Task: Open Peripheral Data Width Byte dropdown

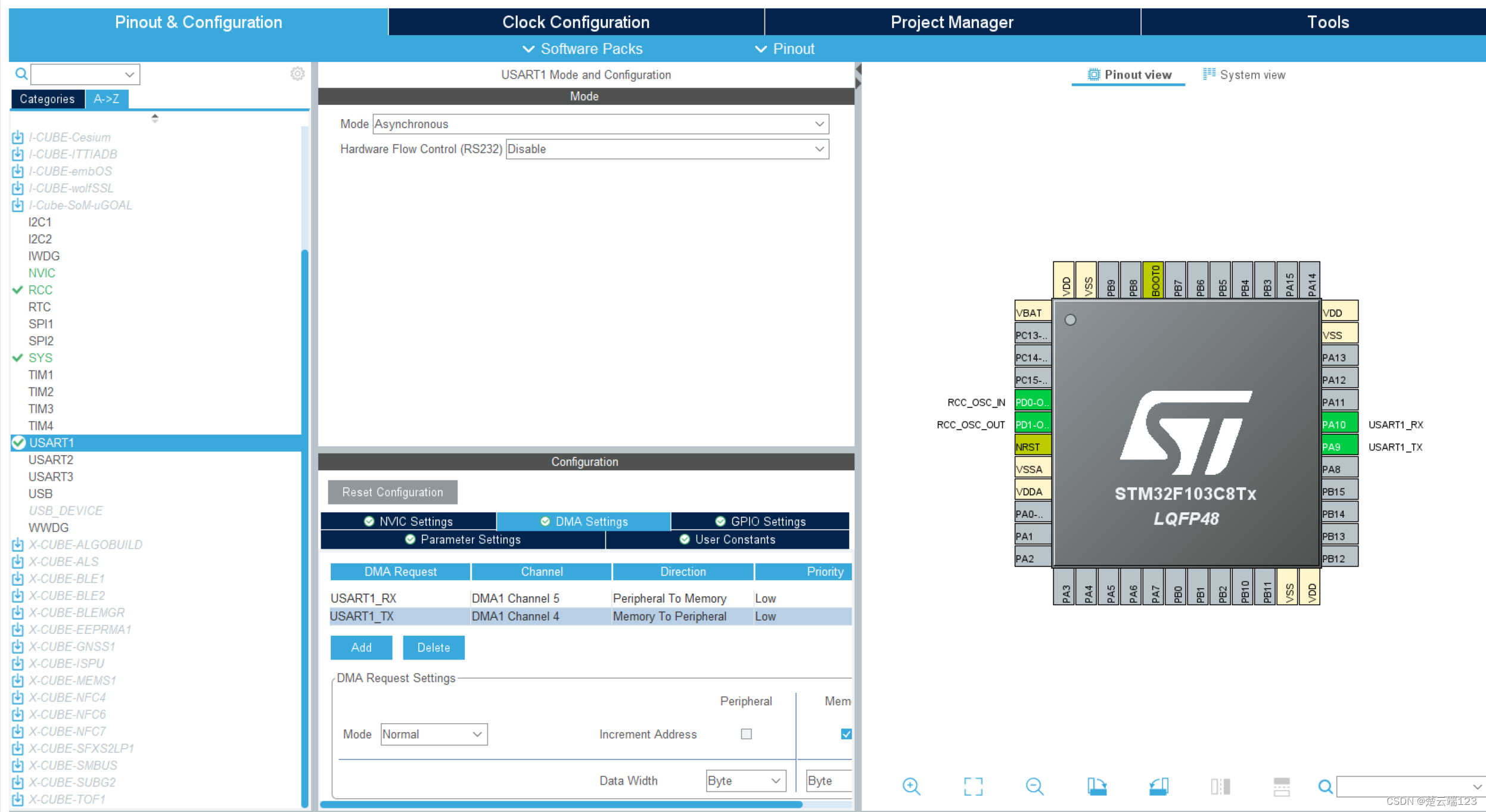Action: tap(746, 780)
